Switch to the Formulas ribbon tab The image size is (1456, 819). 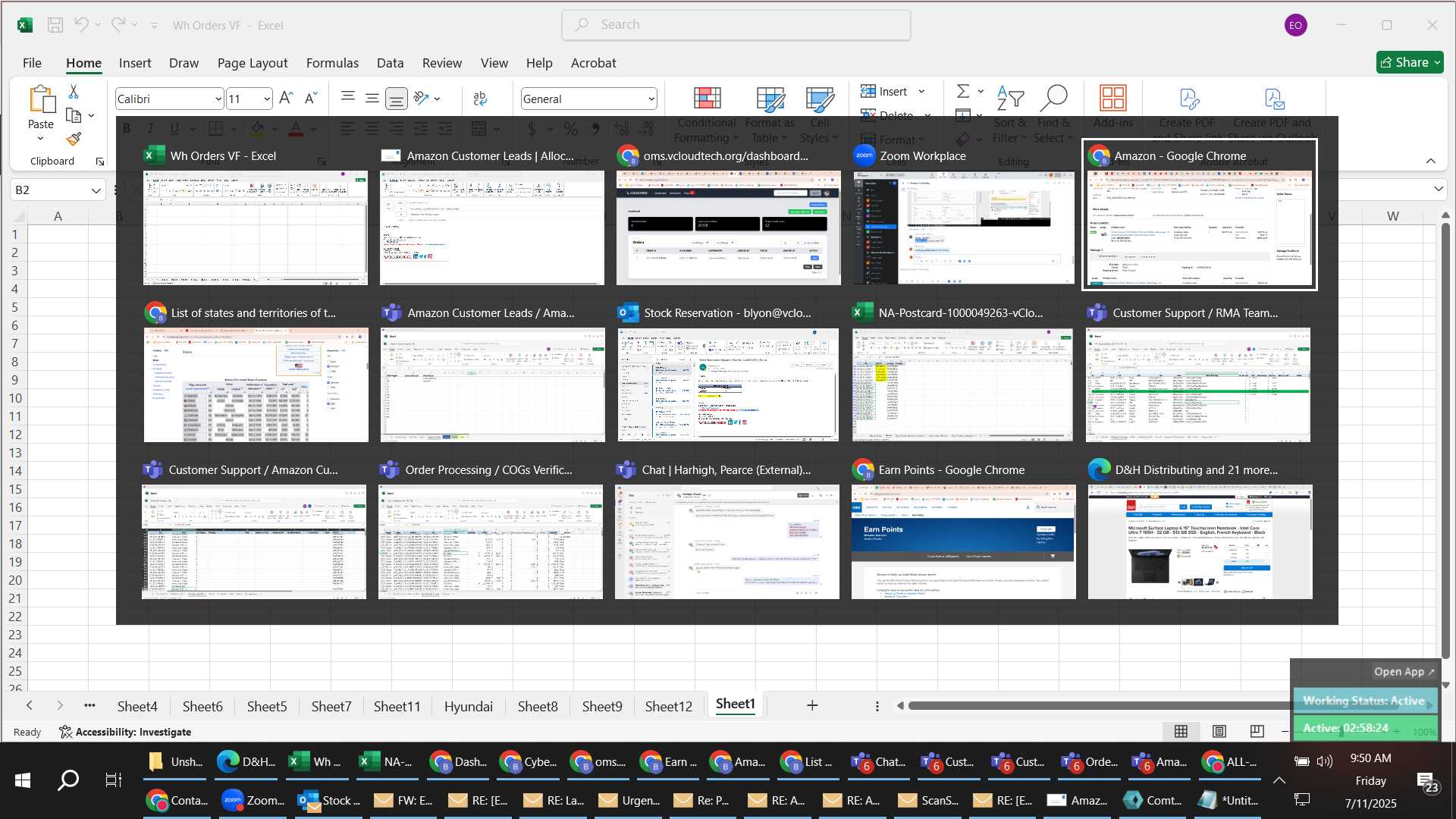(332, 63)
